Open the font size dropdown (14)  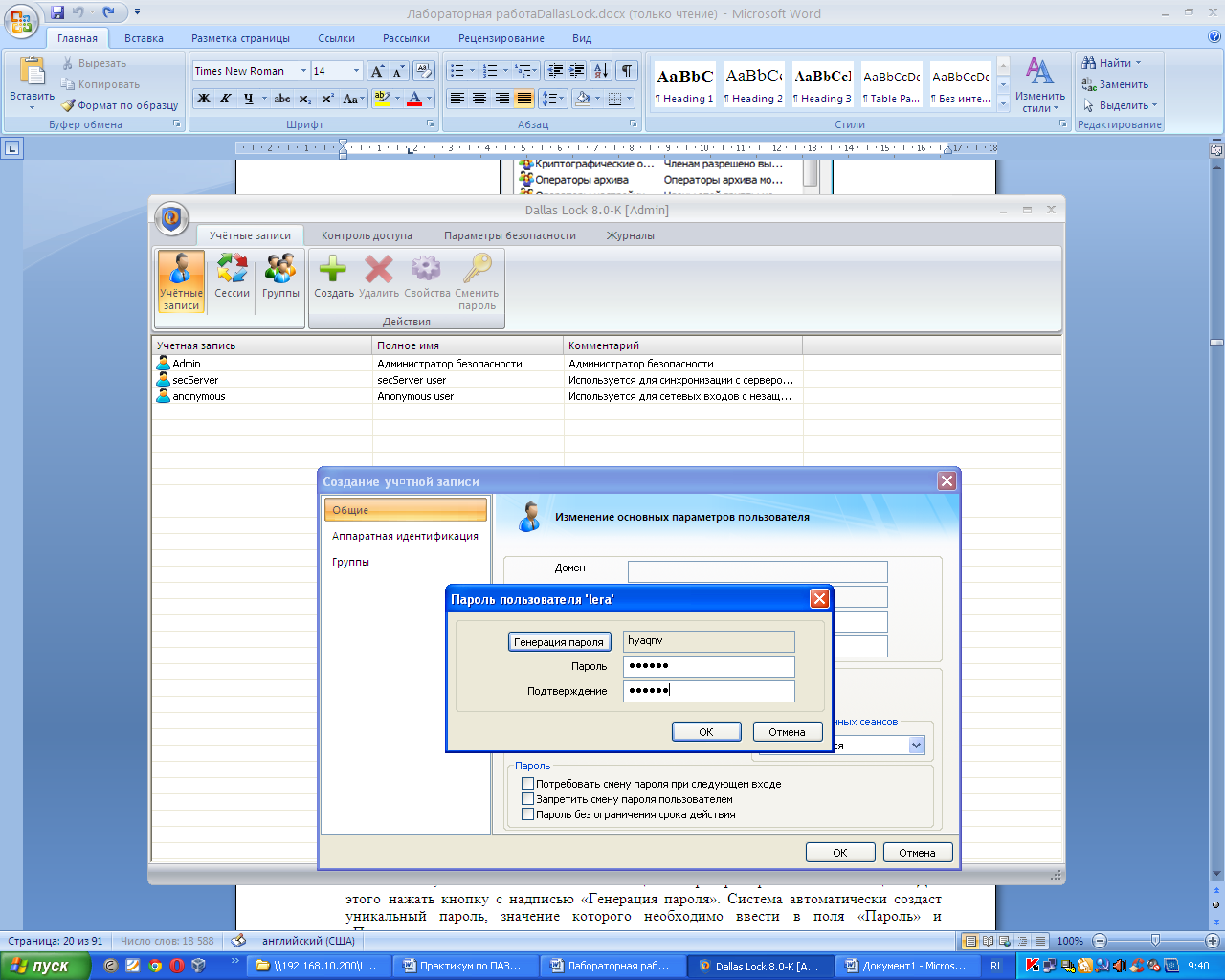pyautogui.click(x=356, y=71)
